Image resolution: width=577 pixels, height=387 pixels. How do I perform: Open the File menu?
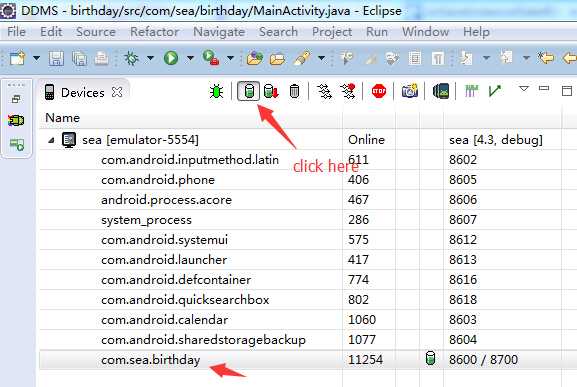pyautogui.click(x=17, y=32)
